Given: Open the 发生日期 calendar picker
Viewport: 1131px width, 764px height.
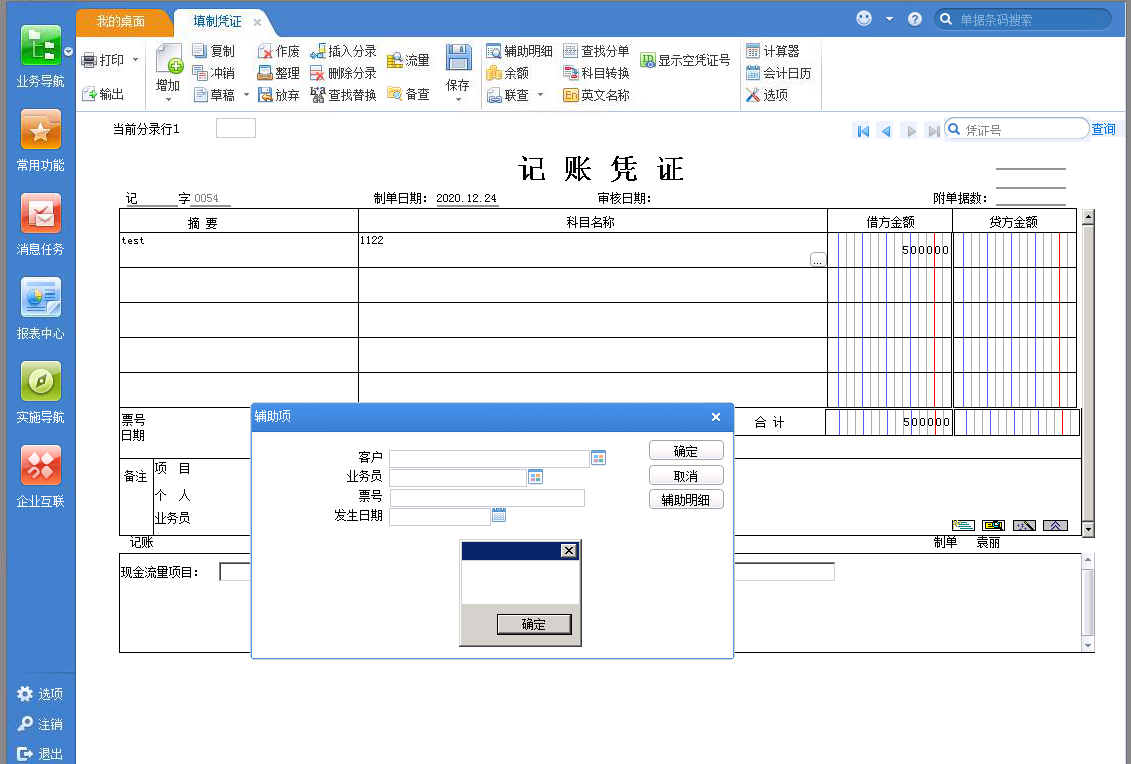Looking at the screenshot, I should 498,514.
